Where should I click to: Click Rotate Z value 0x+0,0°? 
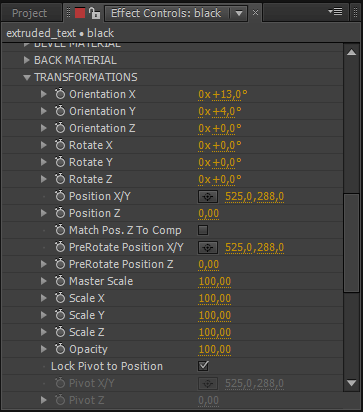point(220,180)
